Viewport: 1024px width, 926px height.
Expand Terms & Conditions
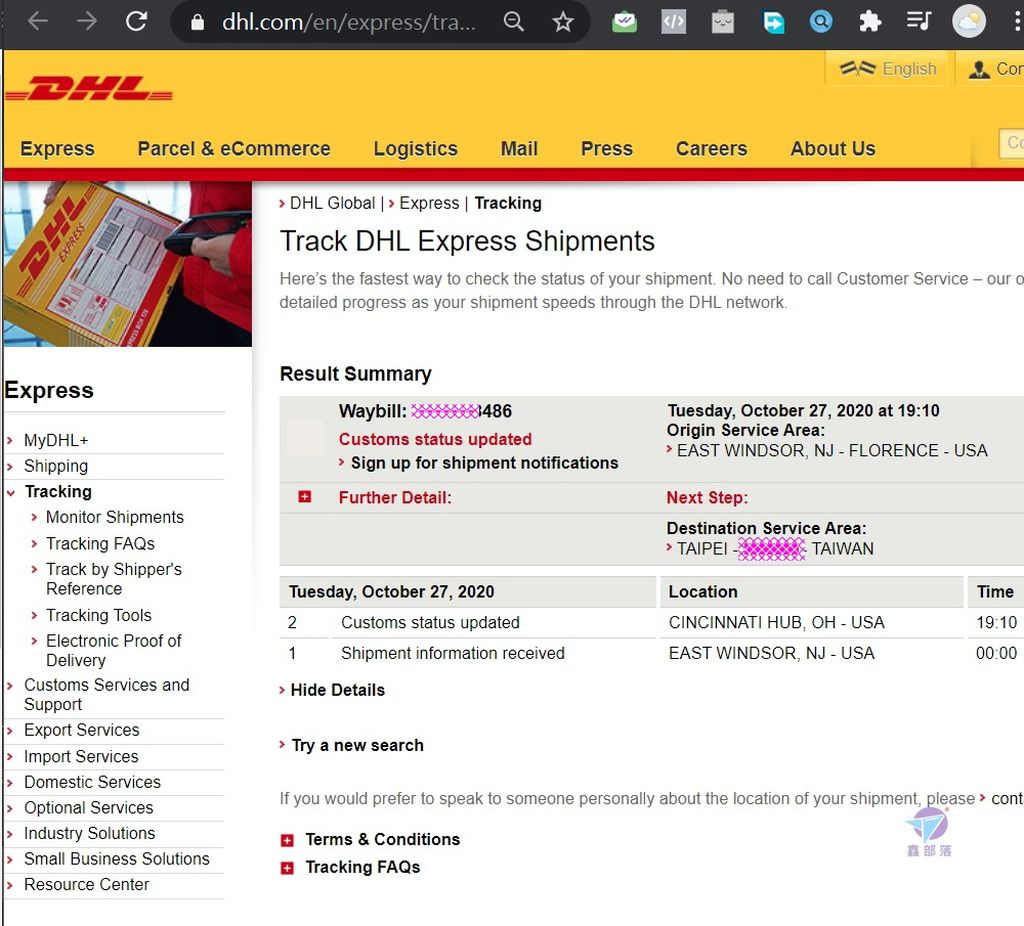(x=287, y=840)
